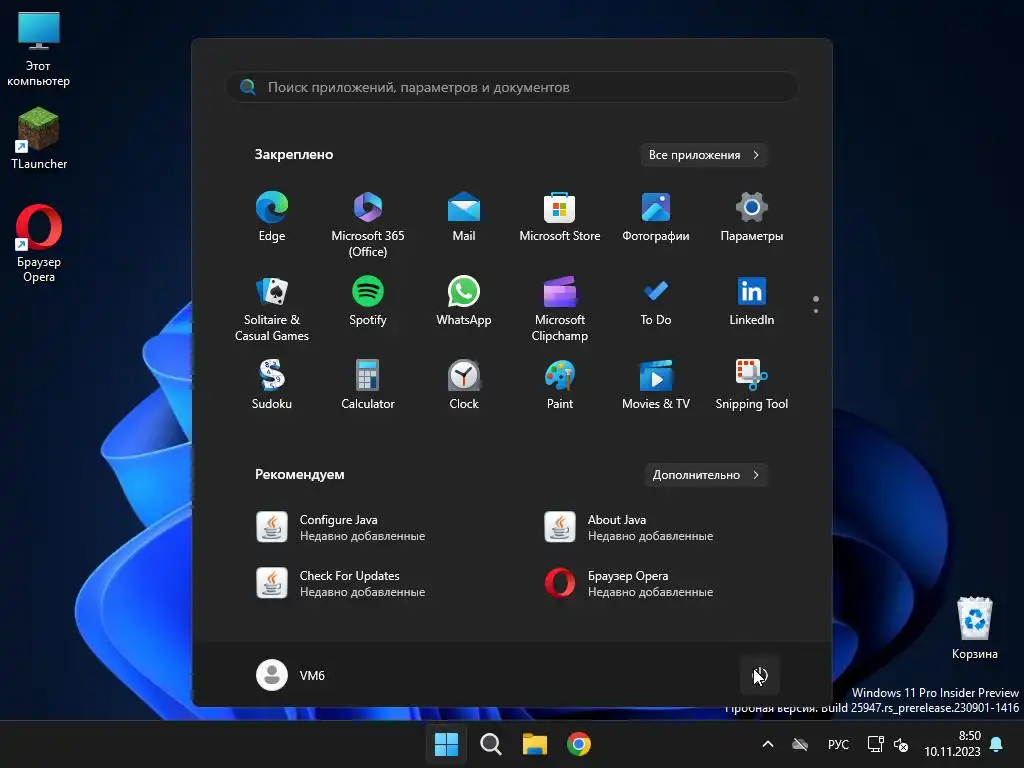Screen dimensions: 1024x768
Task: Launch WhatsApp
Action: pyautogui.click(x=464, y=302)
